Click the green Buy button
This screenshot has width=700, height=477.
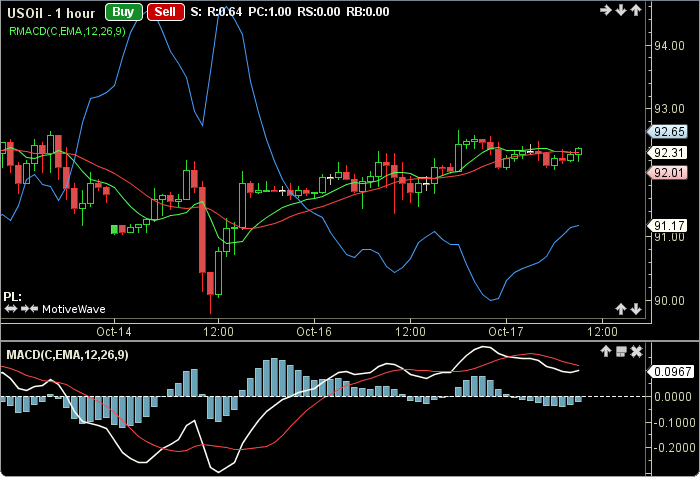point(124,12)
